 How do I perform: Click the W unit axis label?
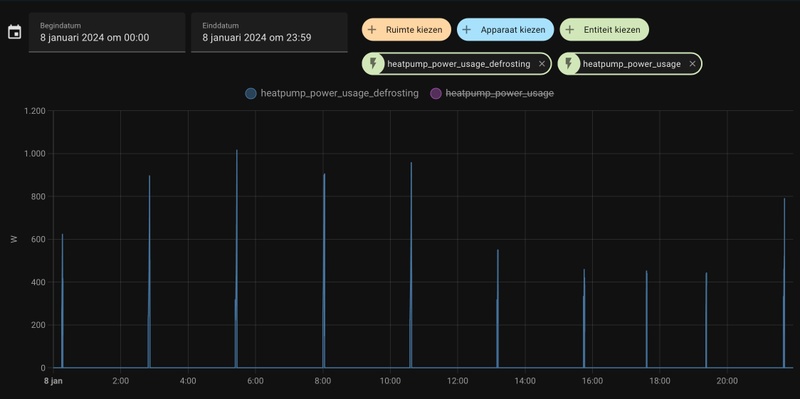click(x=14, y=239)
